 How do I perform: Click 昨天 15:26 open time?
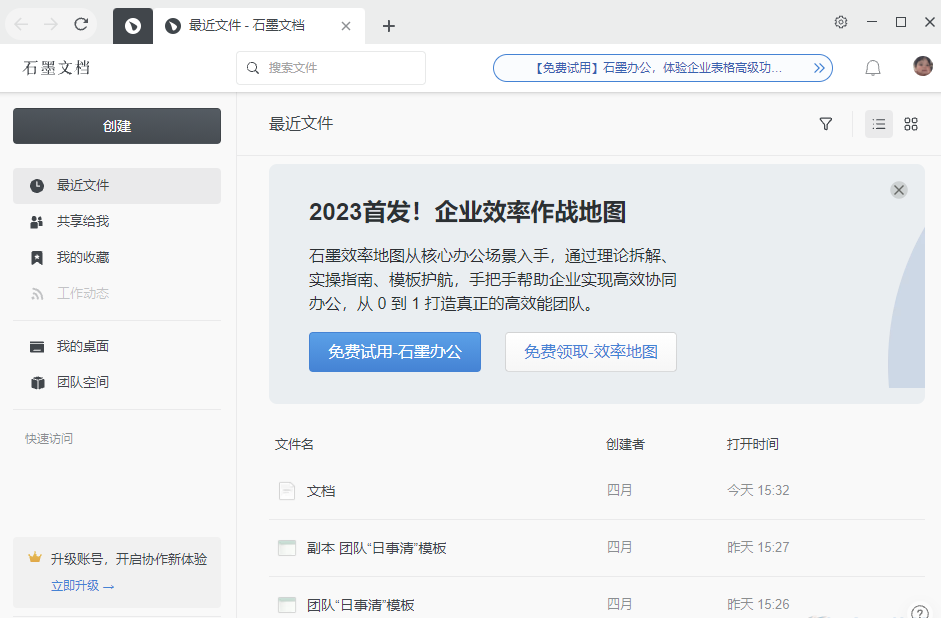tap(758, 605)
